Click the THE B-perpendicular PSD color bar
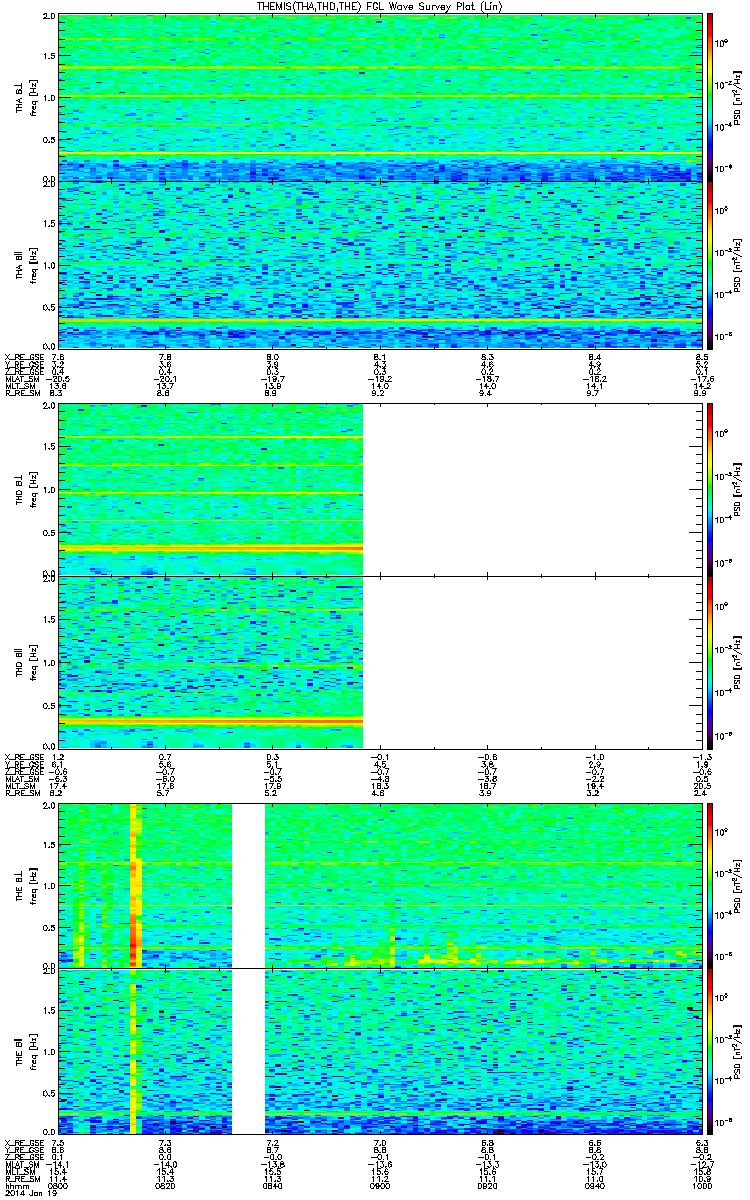The height and width of the screenshot is (1200, 750). coord(711,886)
